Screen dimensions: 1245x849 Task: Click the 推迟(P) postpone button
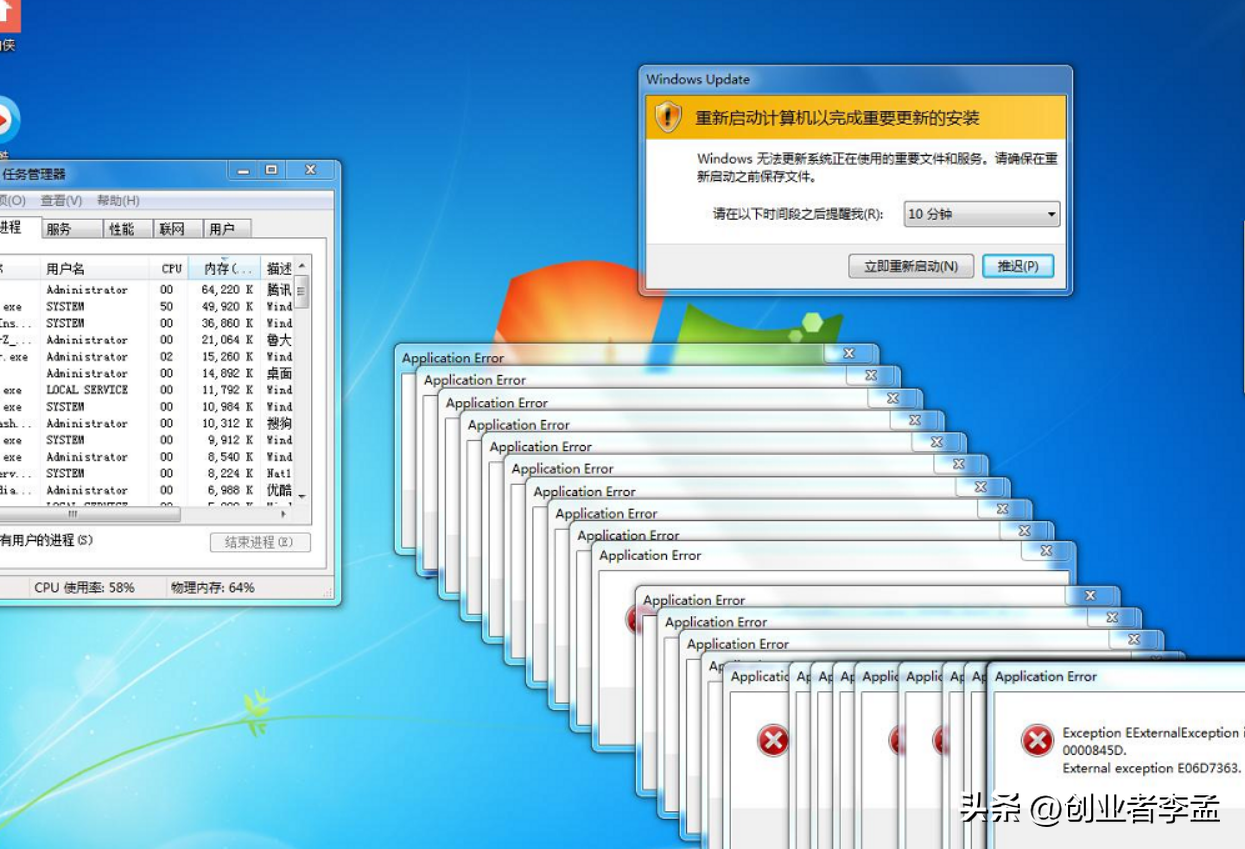coord(1018,266)
